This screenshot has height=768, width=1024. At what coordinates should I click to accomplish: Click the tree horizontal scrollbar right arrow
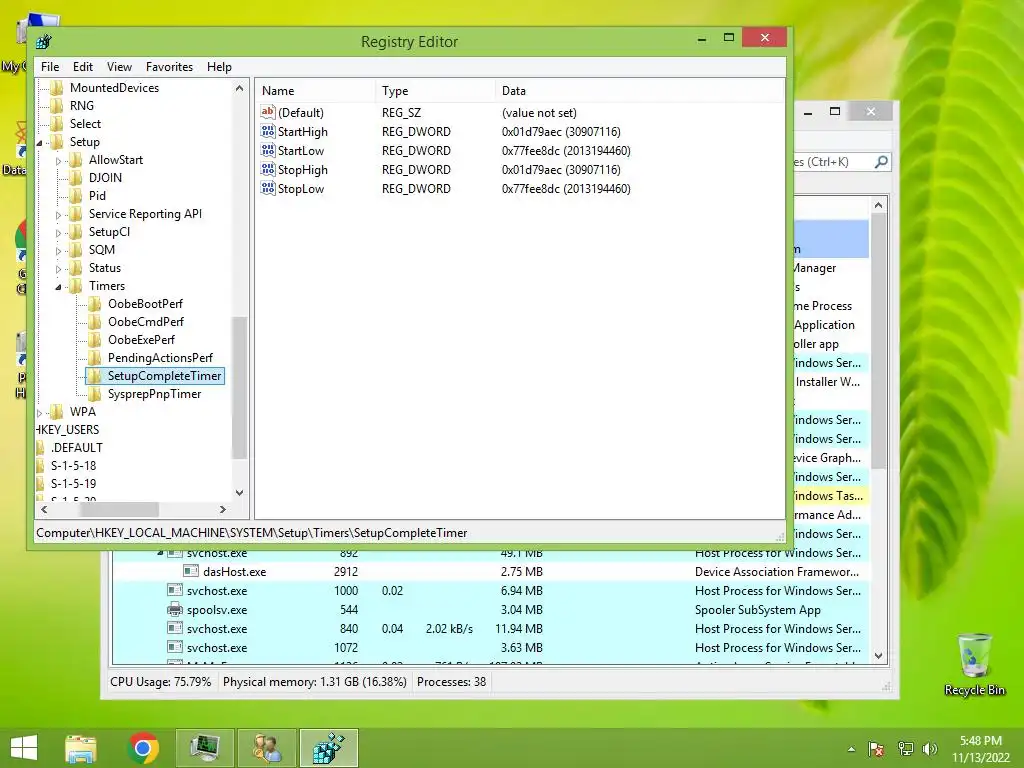click(x=223, y=509)
